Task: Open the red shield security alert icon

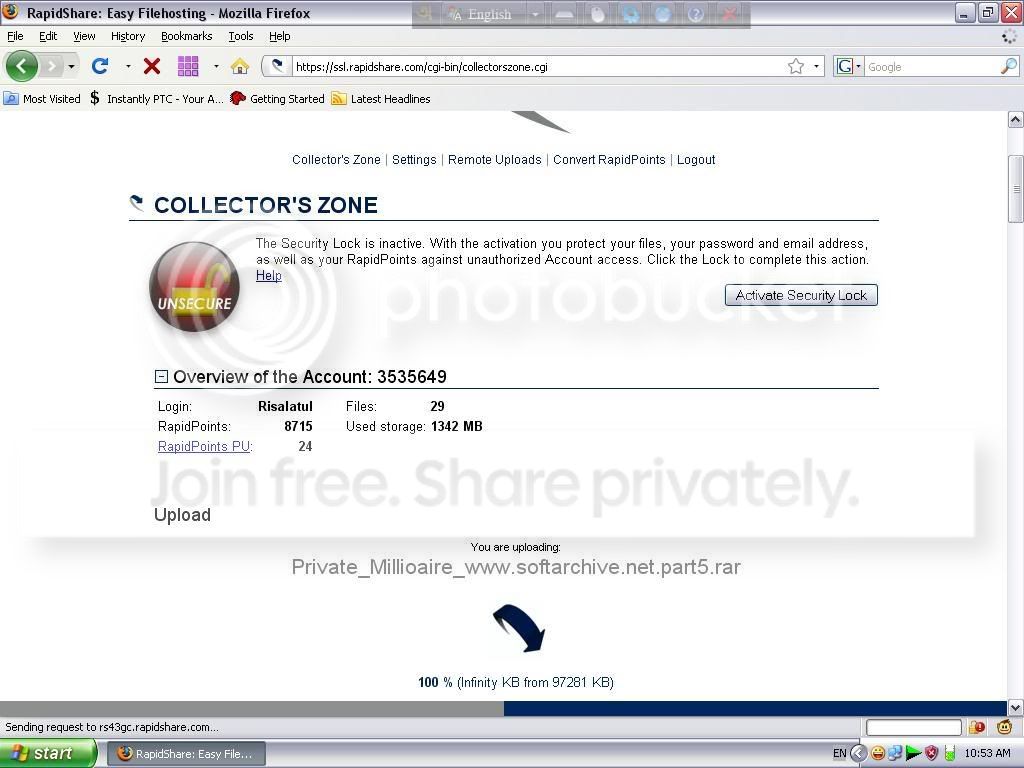Action: click(932, 754)
